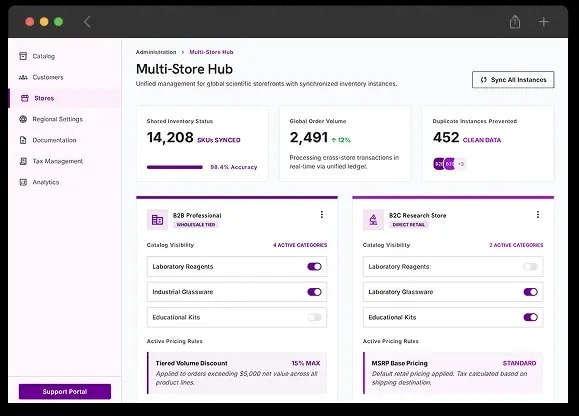Click the Tiered Volume Discount rule card

click(x=237, y=373)
